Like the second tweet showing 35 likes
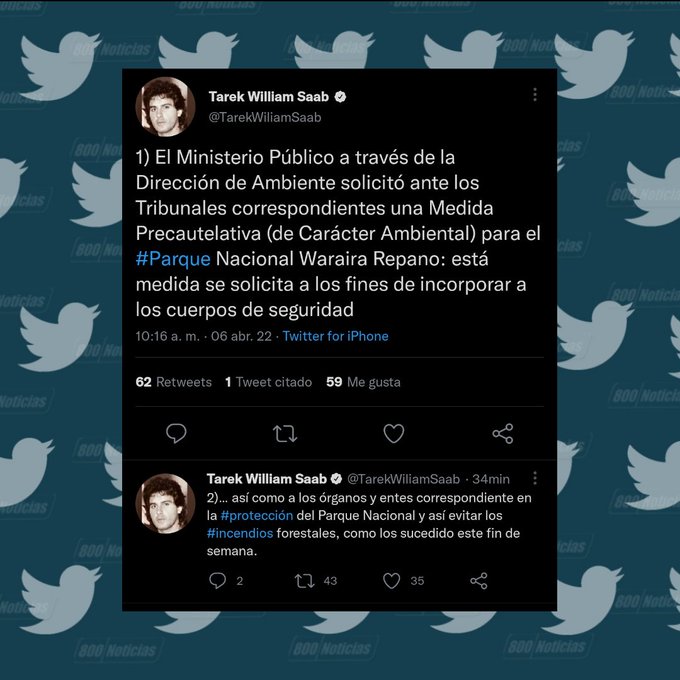Viewport: 680px width, 680px height. pos(392,581)
